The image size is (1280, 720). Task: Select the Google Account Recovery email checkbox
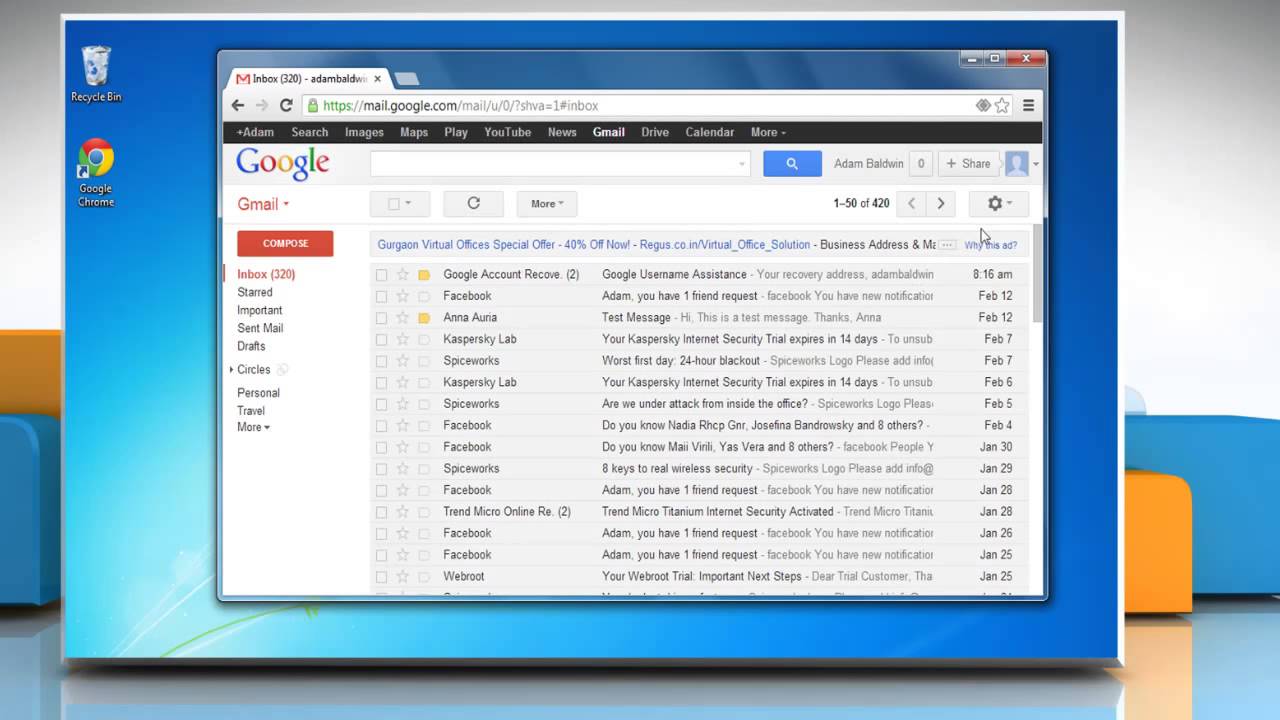381,274
